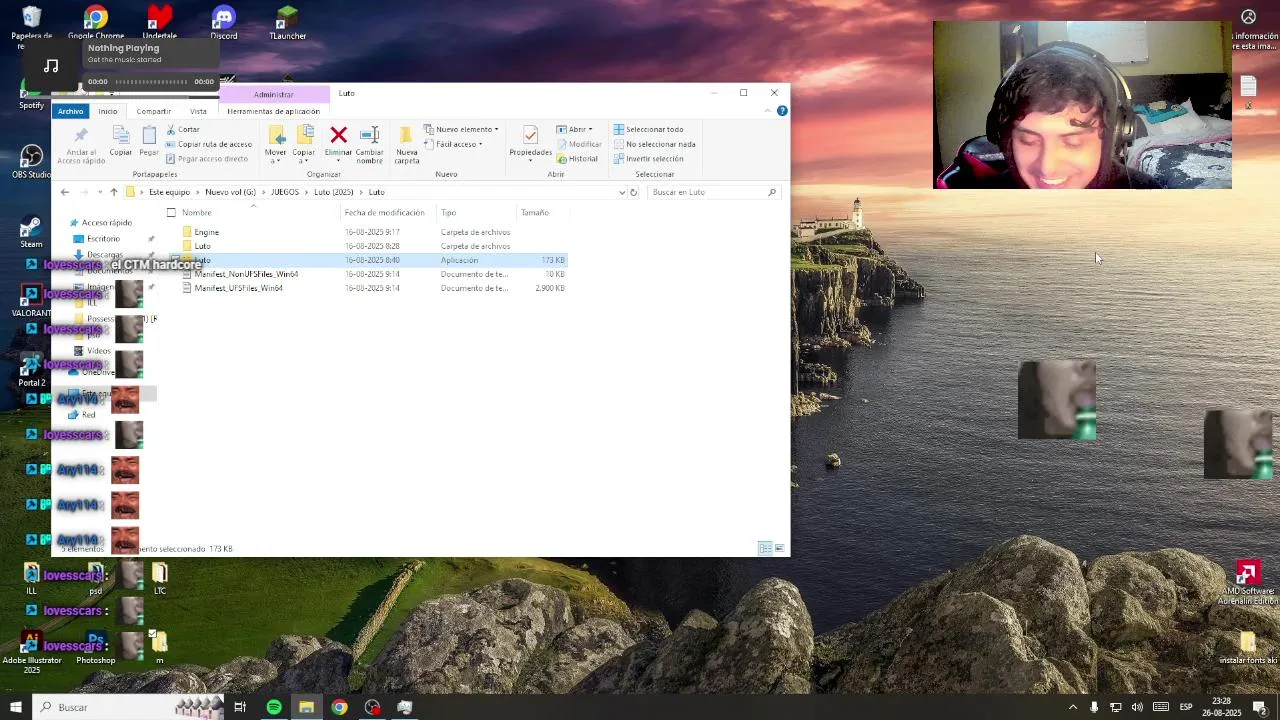Select Acceso rápido in the navigation pane
The height and width of the screenshot is (720, 1280).
pyautogui.click(x=106, y=223)
